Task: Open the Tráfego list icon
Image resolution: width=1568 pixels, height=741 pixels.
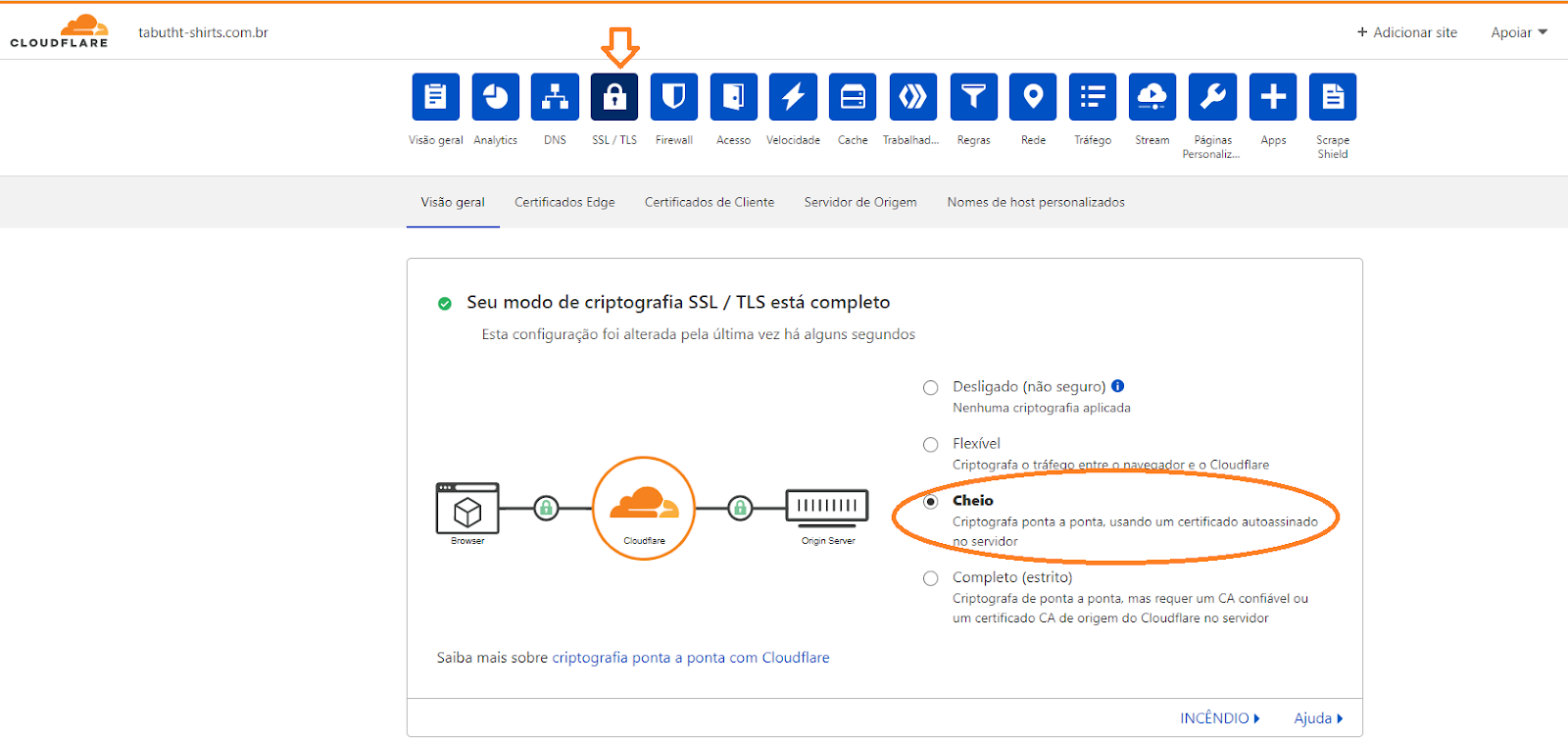Action: pos(1093,97)
